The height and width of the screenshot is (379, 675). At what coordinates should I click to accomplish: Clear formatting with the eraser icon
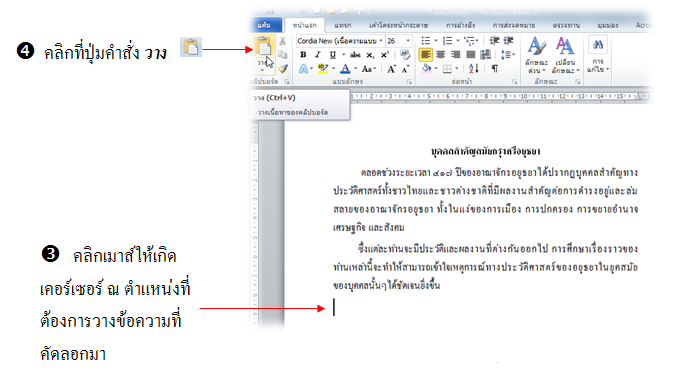[x=405, y=55]
